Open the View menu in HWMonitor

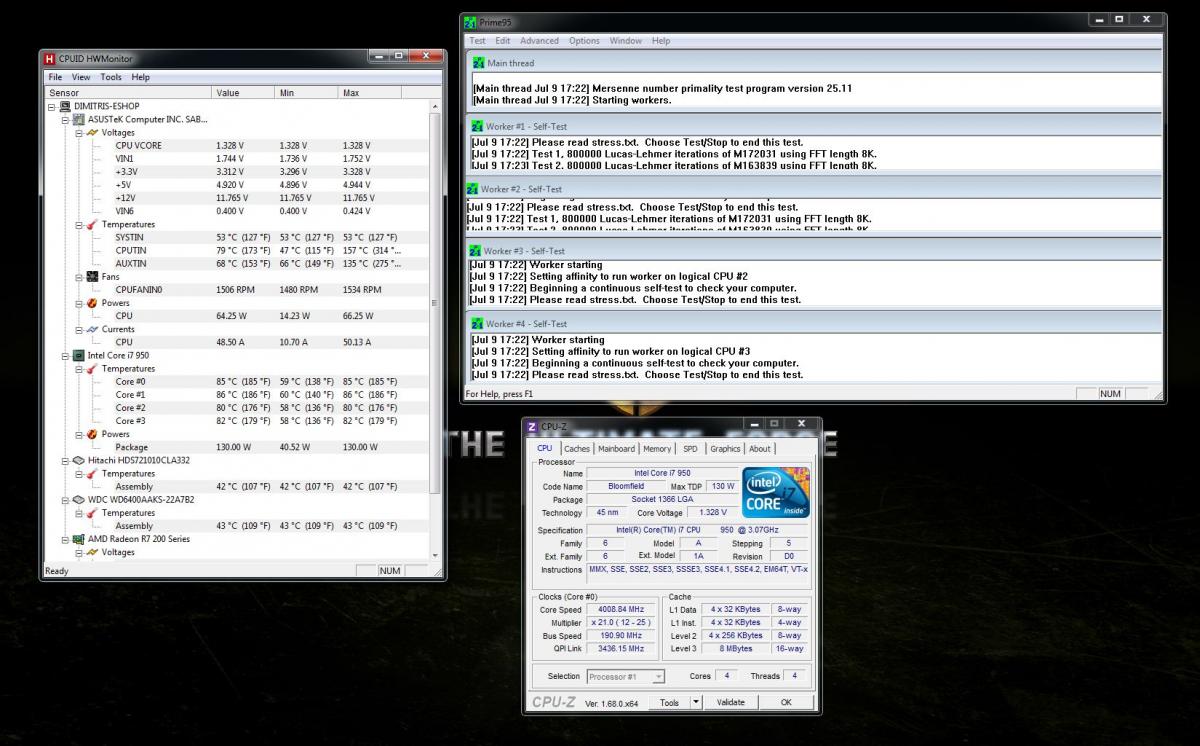81,77
